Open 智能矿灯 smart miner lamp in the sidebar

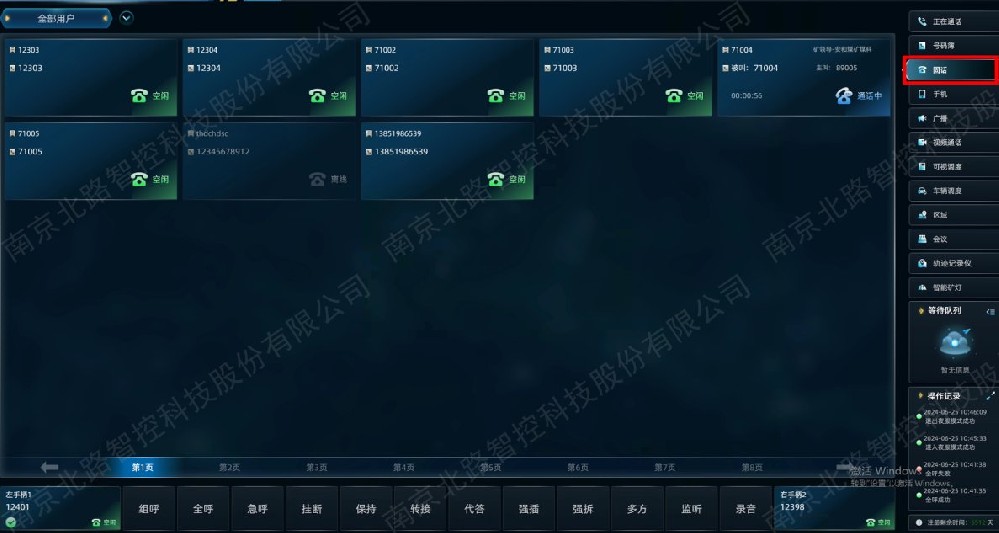coord(950,287)
